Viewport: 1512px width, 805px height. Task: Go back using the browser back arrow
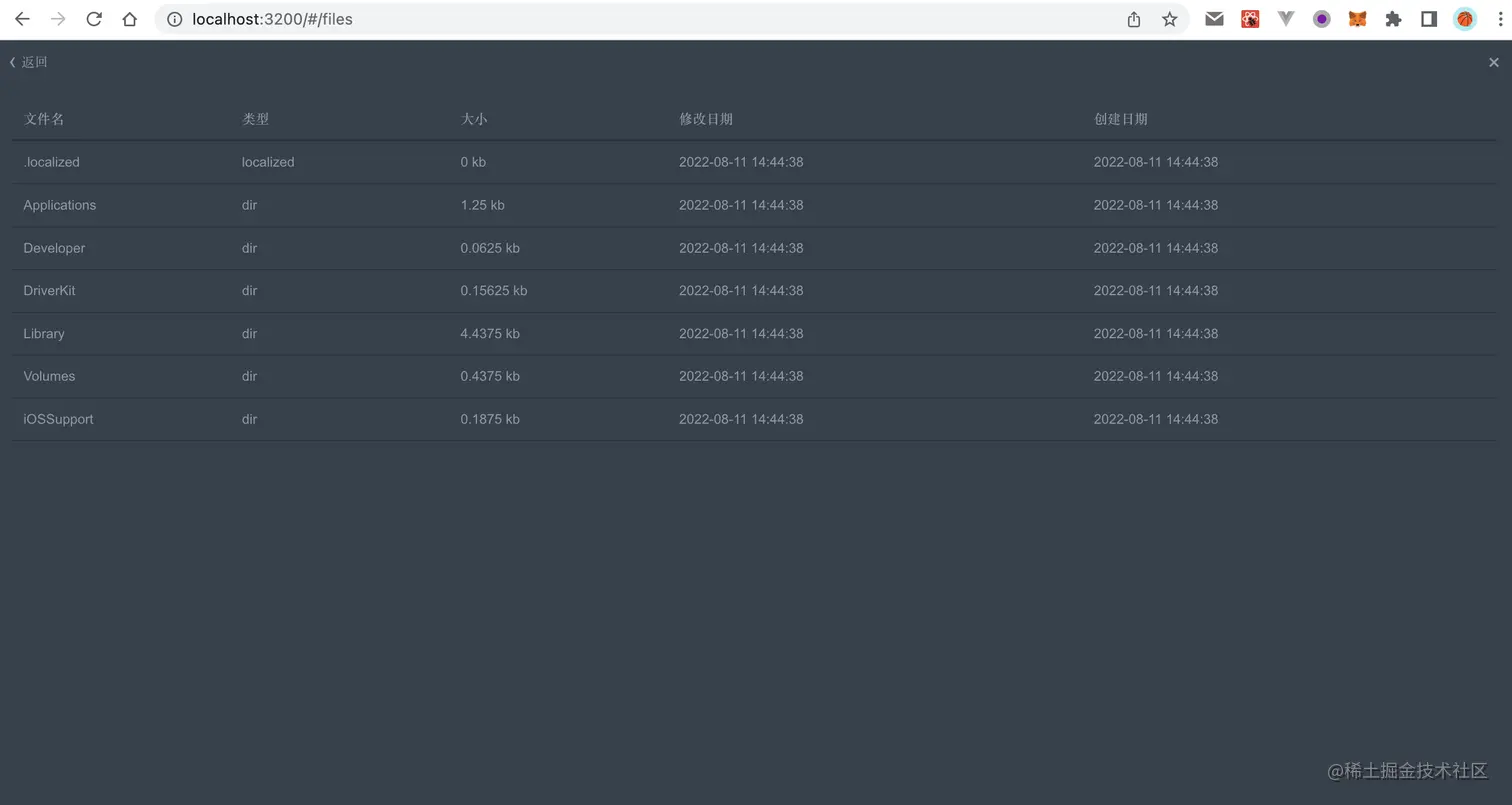pyautogui.click(x=22, y=19)
